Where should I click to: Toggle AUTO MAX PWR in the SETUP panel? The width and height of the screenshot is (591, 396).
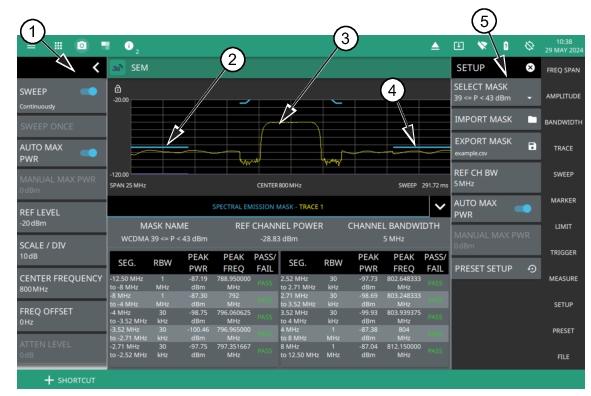click(x=523, y=208)
